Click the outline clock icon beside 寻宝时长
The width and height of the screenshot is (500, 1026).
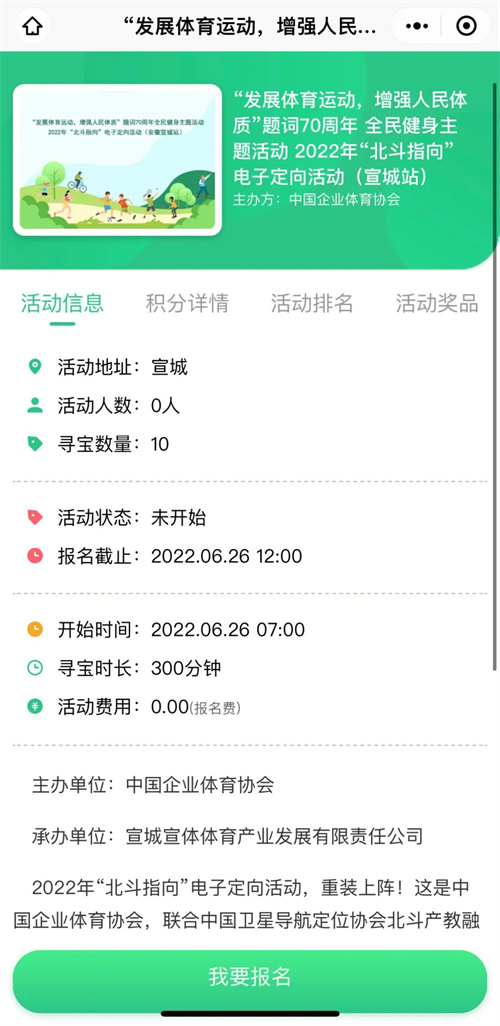click(35, 668)
